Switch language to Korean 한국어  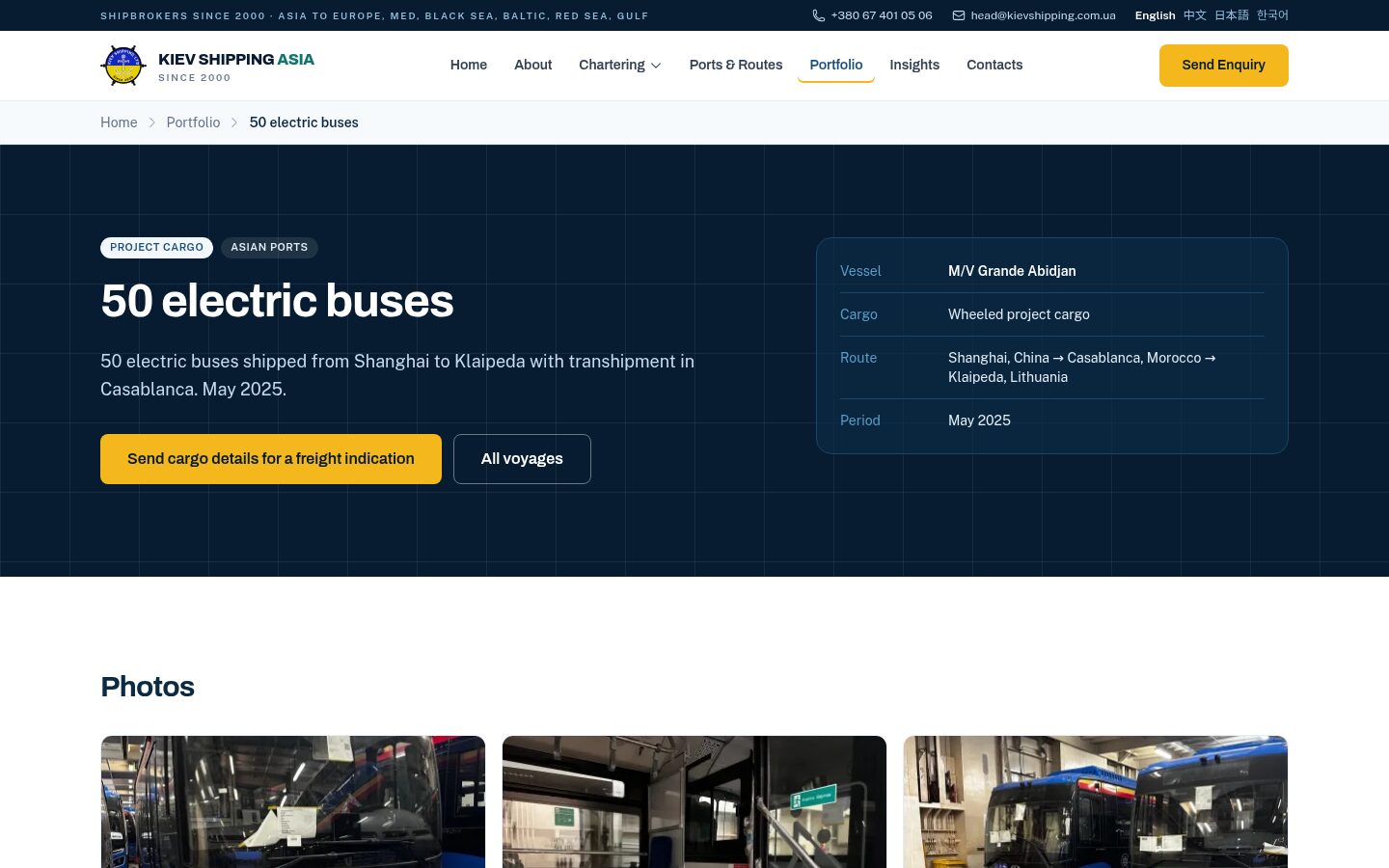[1272, 15]
